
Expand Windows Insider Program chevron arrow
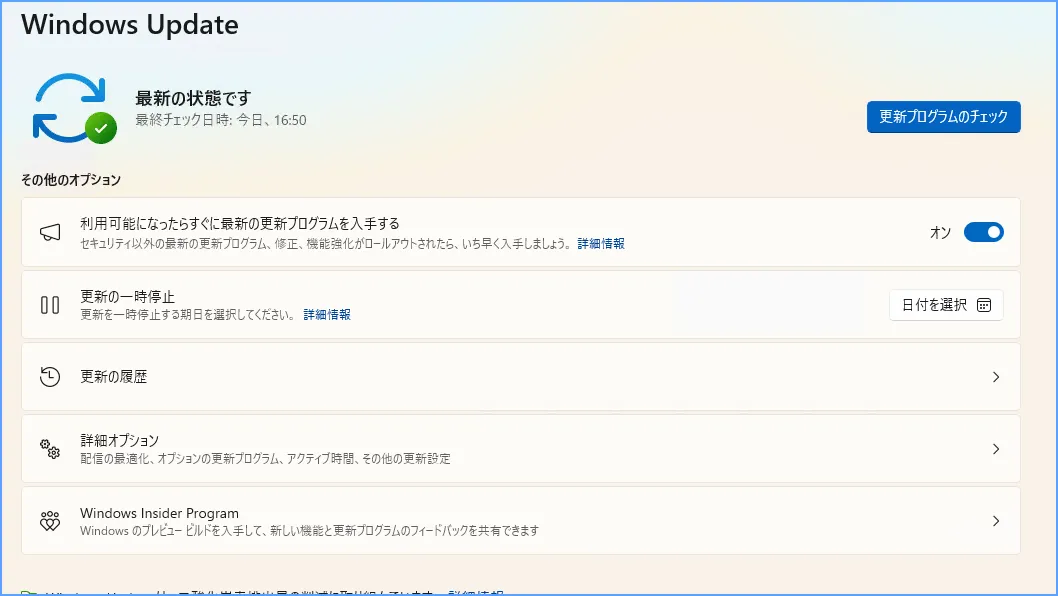pos(996,521)
